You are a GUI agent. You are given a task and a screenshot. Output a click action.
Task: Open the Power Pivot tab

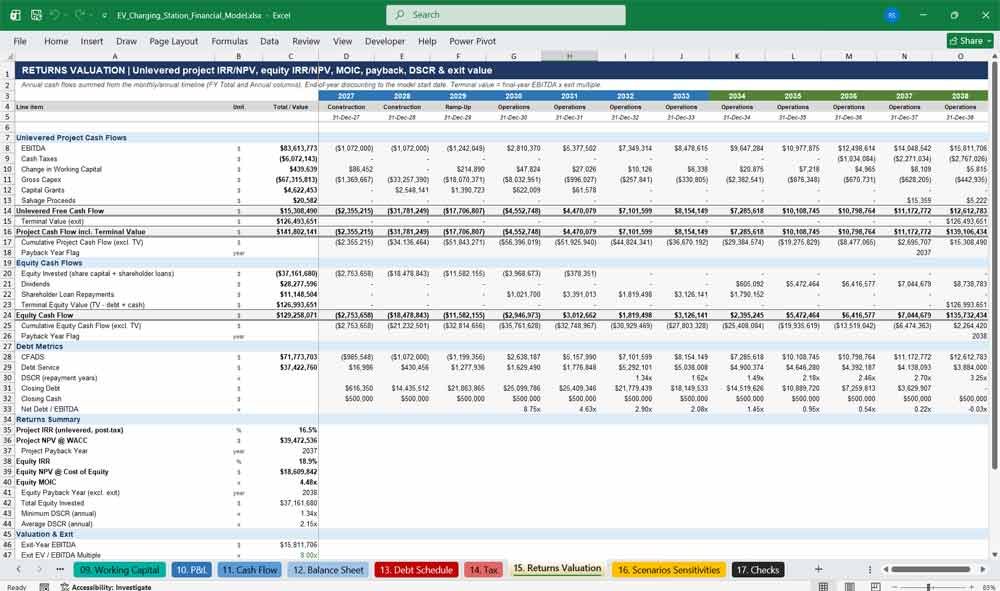[x=473, y=41]
